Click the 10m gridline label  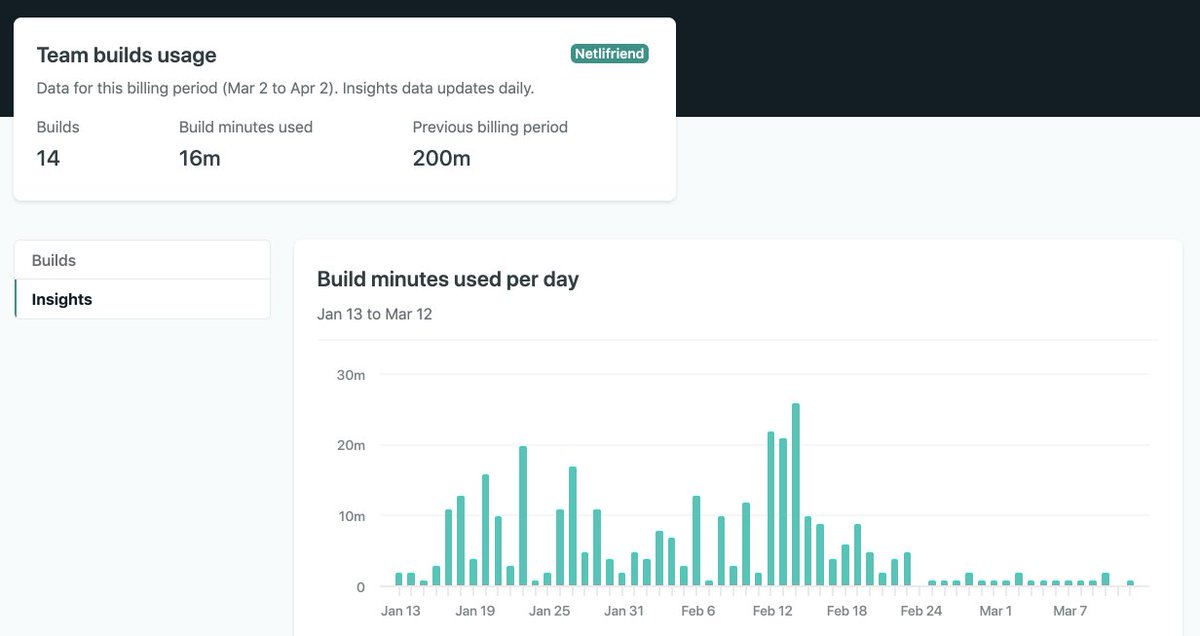352,516
